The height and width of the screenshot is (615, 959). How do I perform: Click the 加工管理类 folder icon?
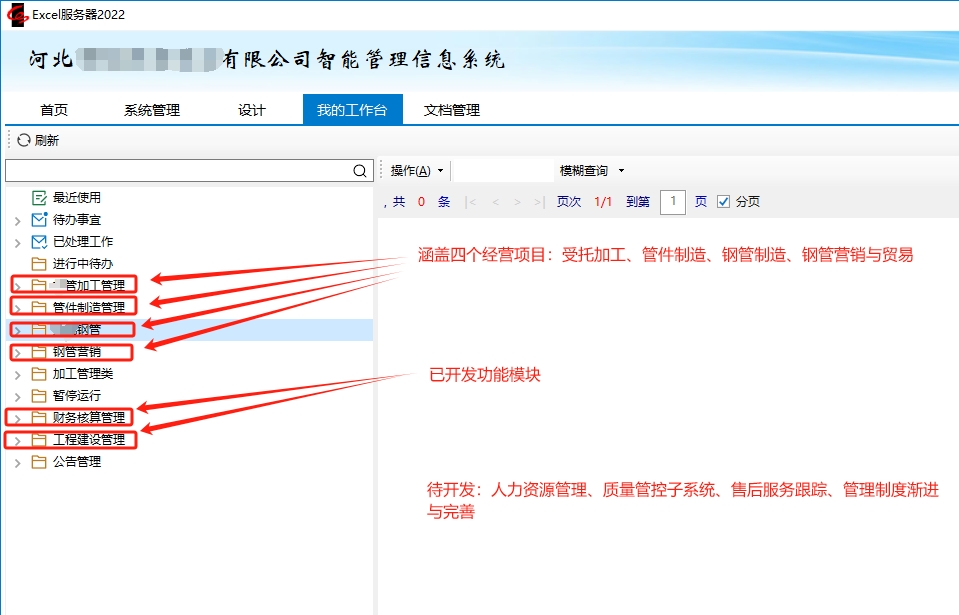click(x=39, y=374)
